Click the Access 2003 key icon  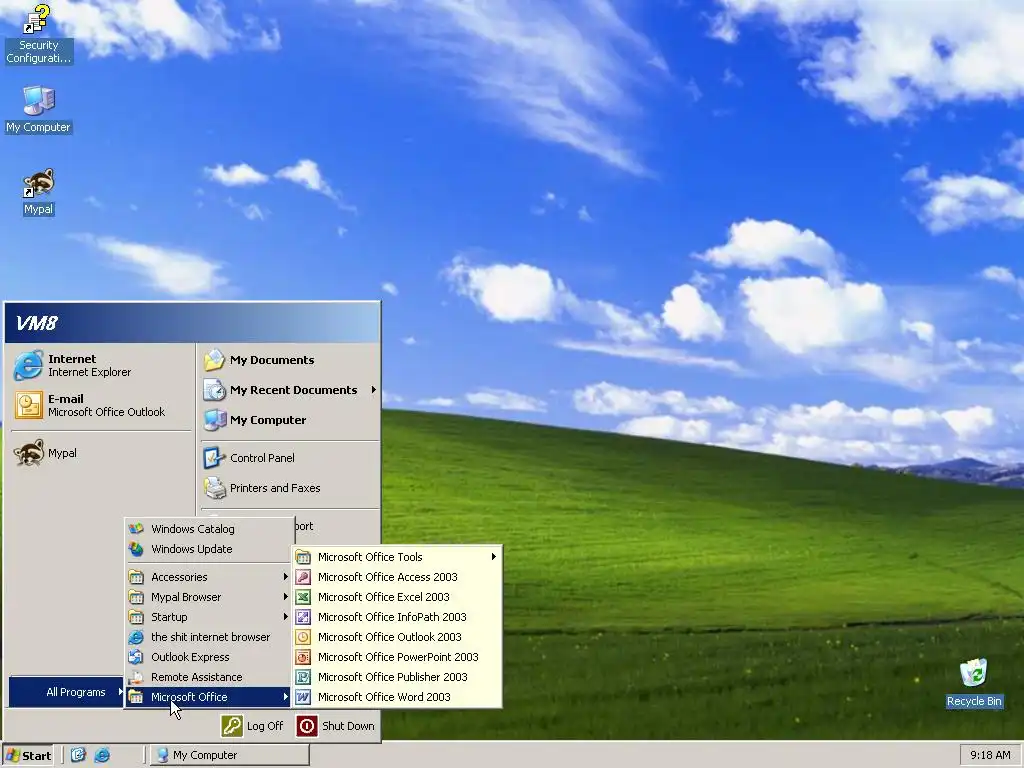(x=303, y=577)
